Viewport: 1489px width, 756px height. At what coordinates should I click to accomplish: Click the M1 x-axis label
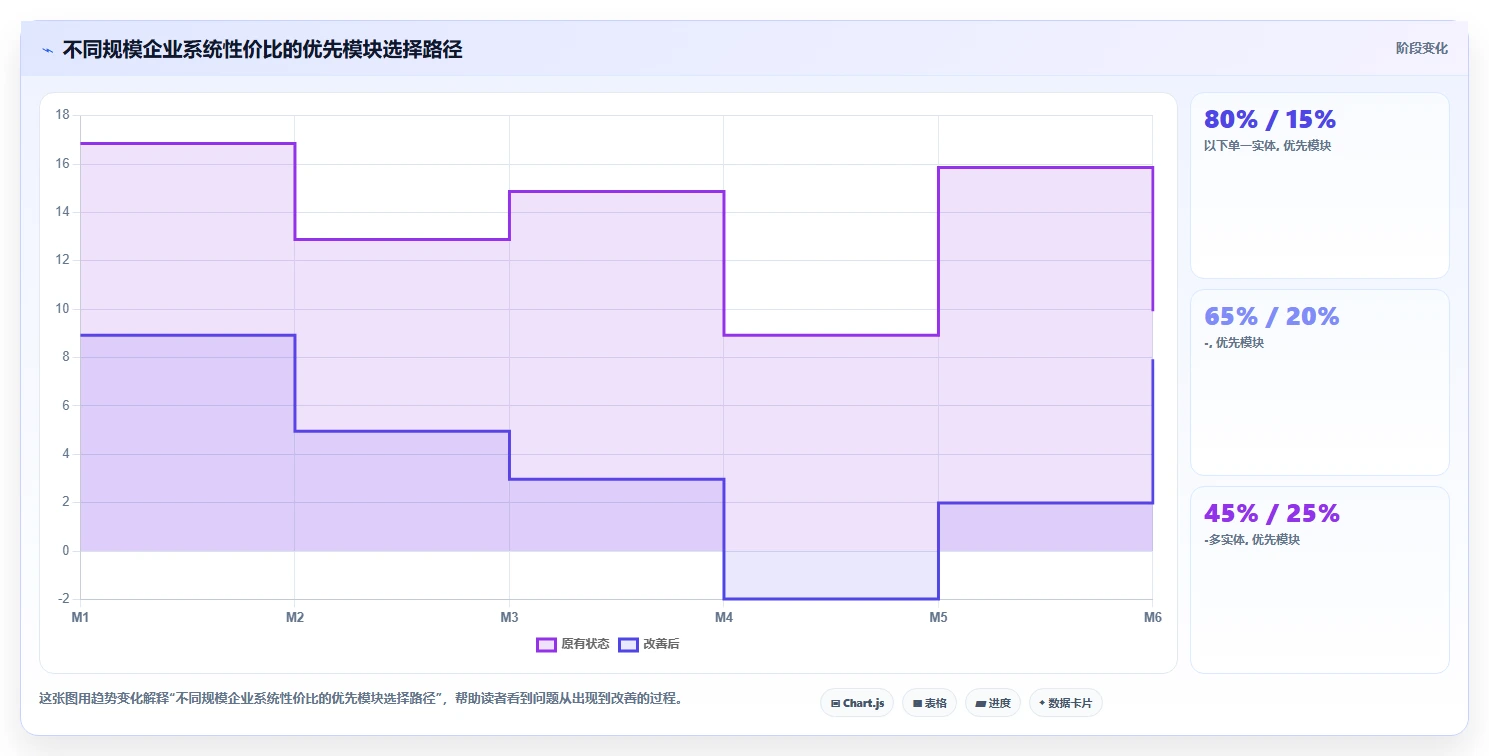click(x=80, y=618)
